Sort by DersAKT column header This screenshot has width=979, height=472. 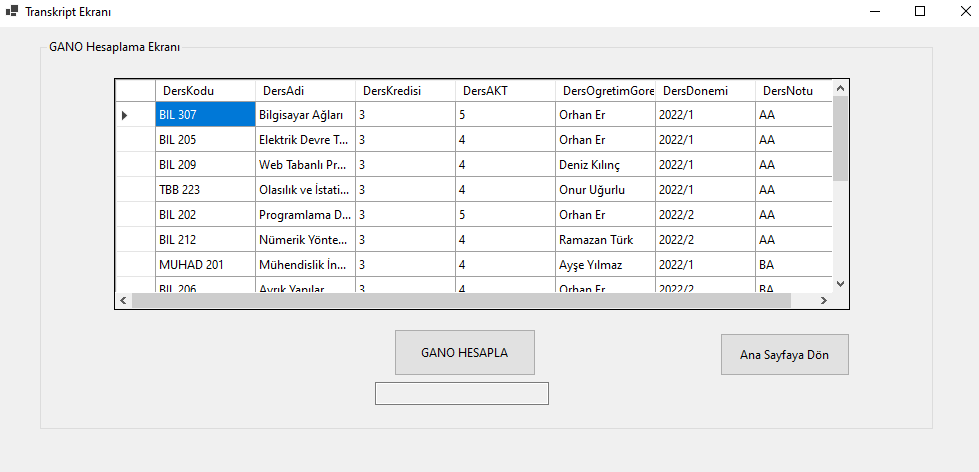505,91
